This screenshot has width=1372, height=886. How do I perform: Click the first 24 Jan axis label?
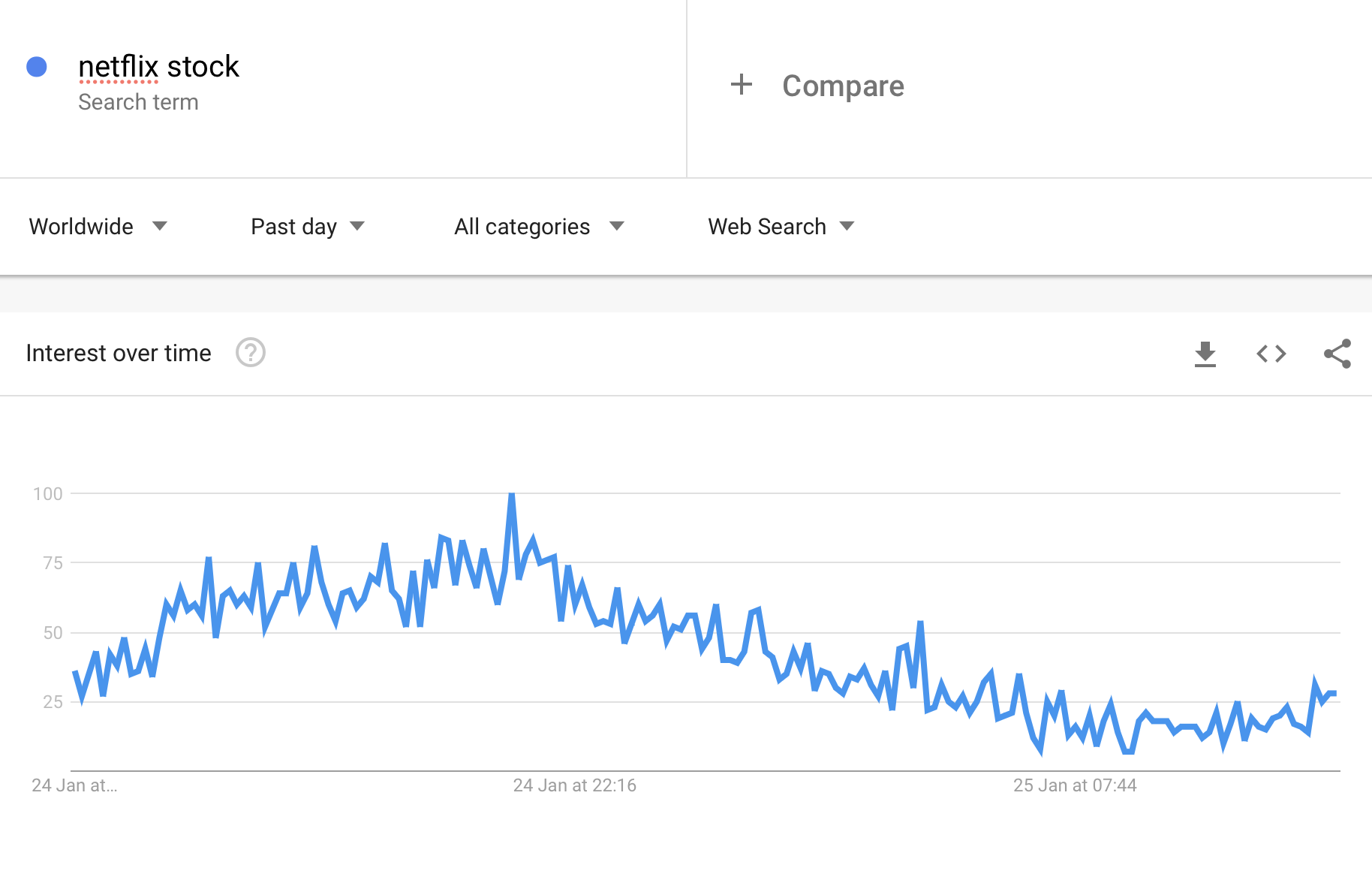coord(74,785)
